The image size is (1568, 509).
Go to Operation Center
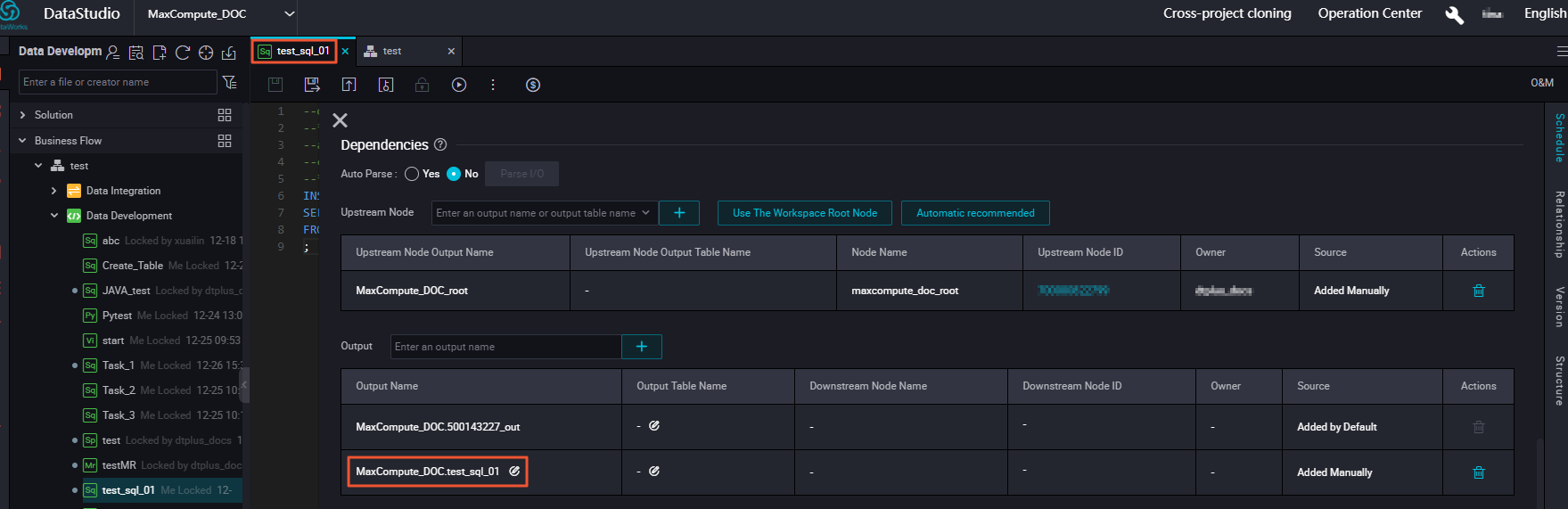tap(1369, 13)
